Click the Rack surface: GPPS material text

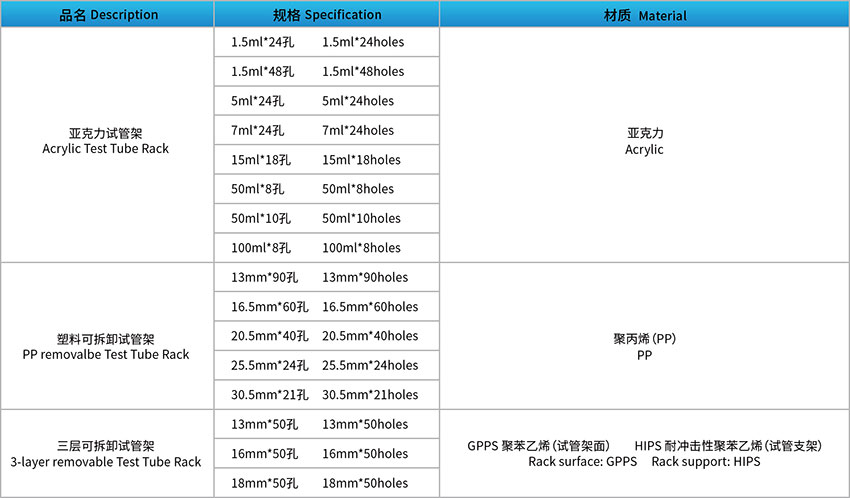point(582,462)
